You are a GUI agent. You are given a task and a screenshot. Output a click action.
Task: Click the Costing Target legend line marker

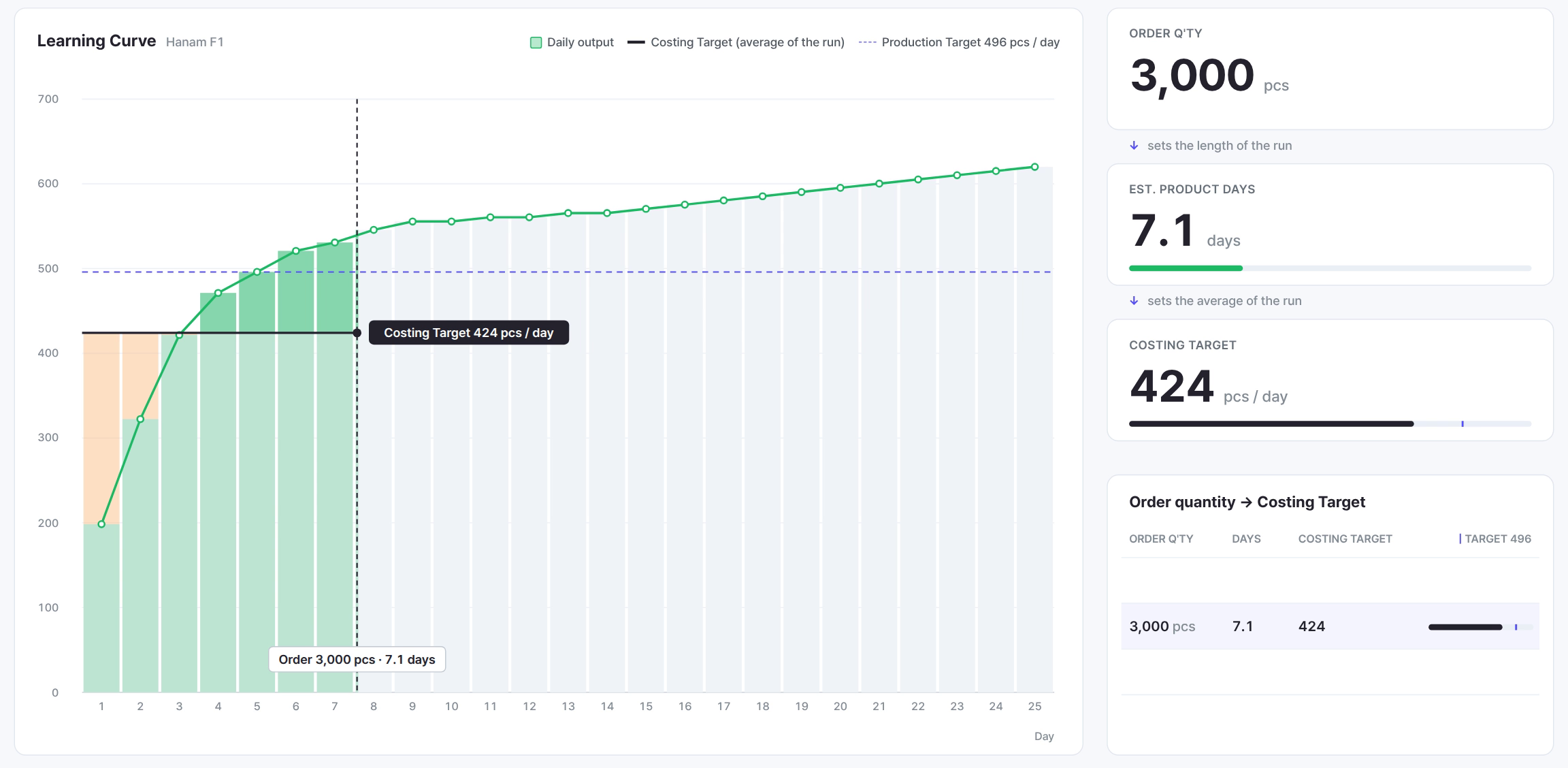tap(636, 42)
